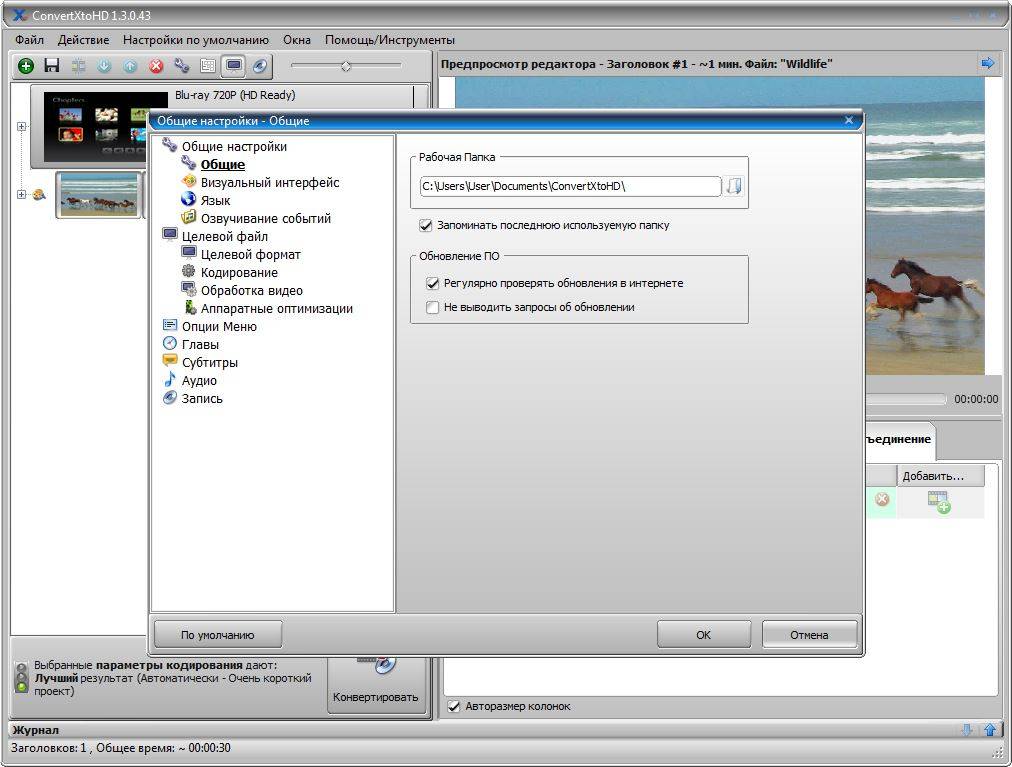Click the Отмена button
Image resolution: width=1012 pixels, height=767 pixels.
(x=809, y=635)
